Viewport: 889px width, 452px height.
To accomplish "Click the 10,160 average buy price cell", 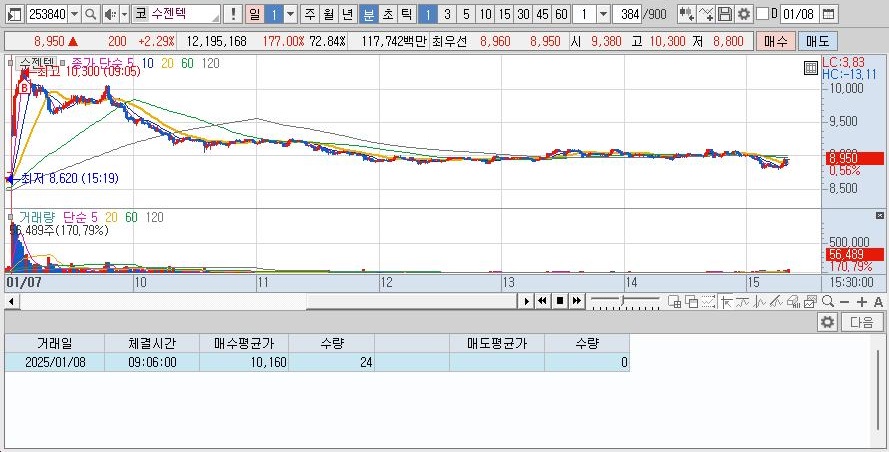I will pyautogui.click(x=244, y=362).
